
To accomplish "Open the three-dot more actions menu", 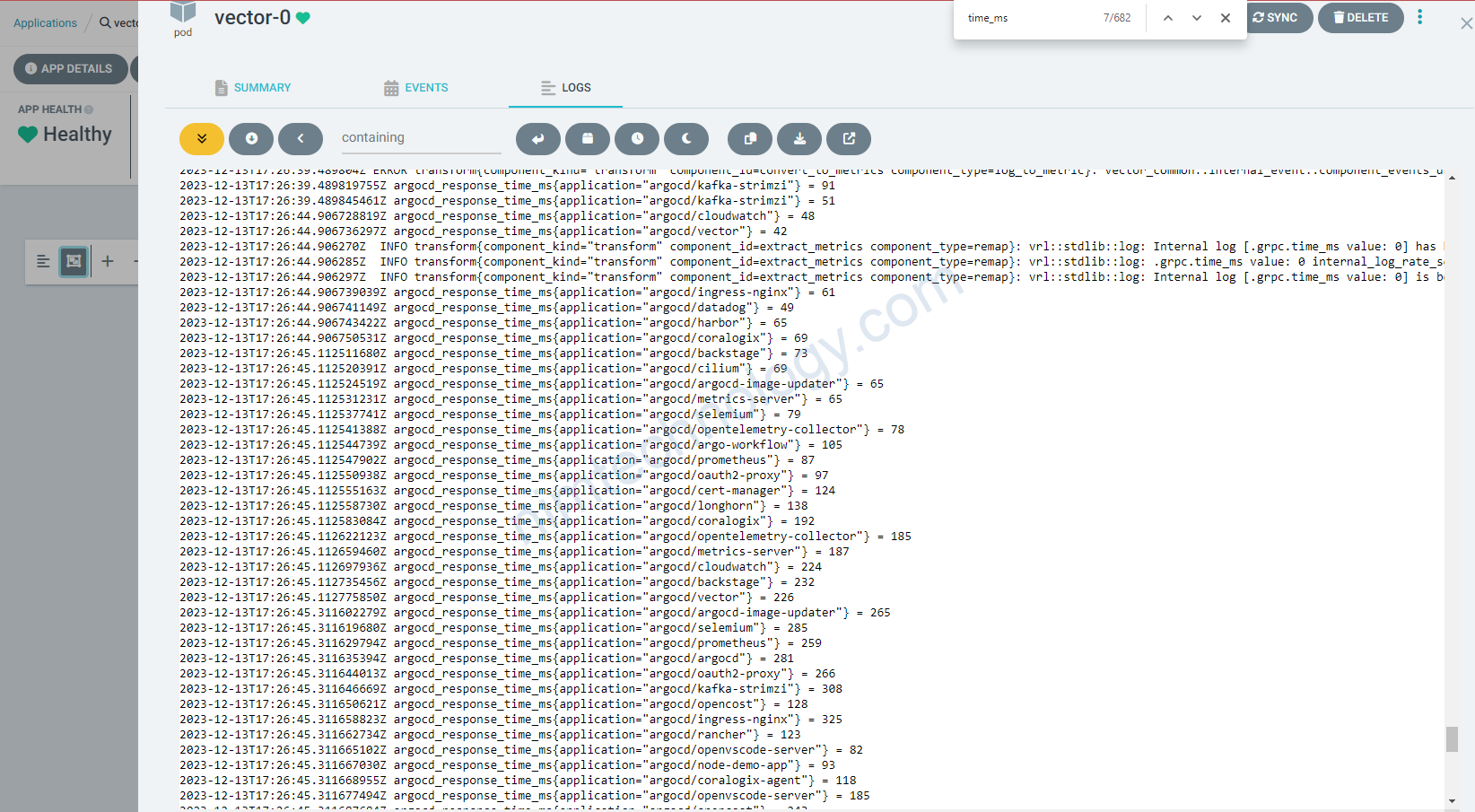I will point(1419,17).
